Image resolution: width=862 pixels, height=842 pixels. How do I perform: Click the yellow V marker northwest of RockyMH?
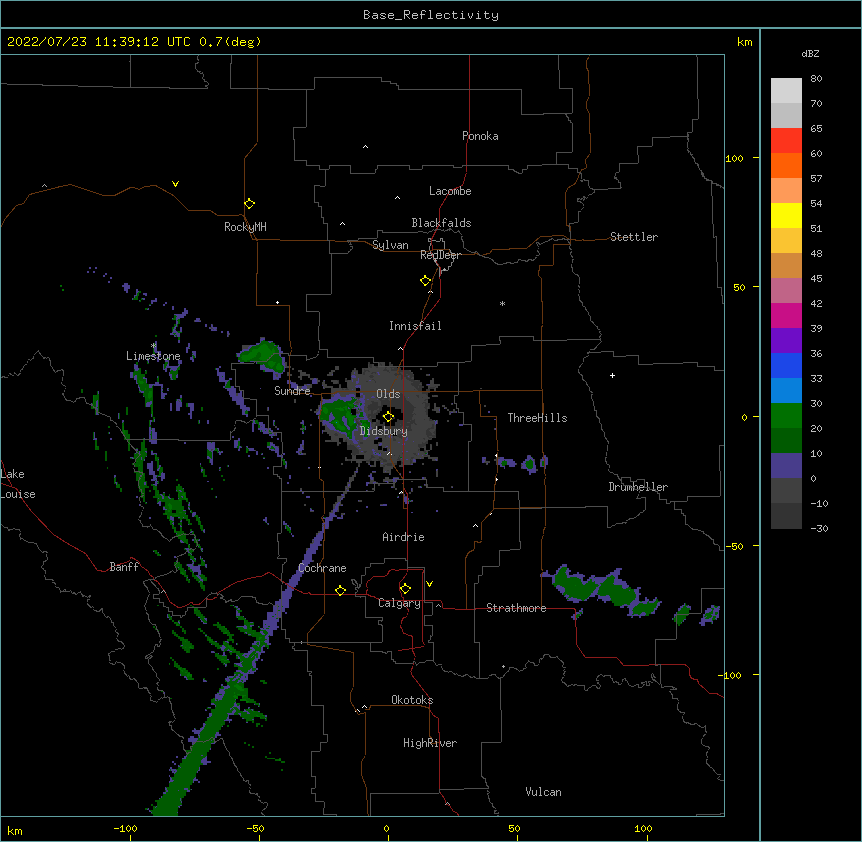tap(175, 184)
